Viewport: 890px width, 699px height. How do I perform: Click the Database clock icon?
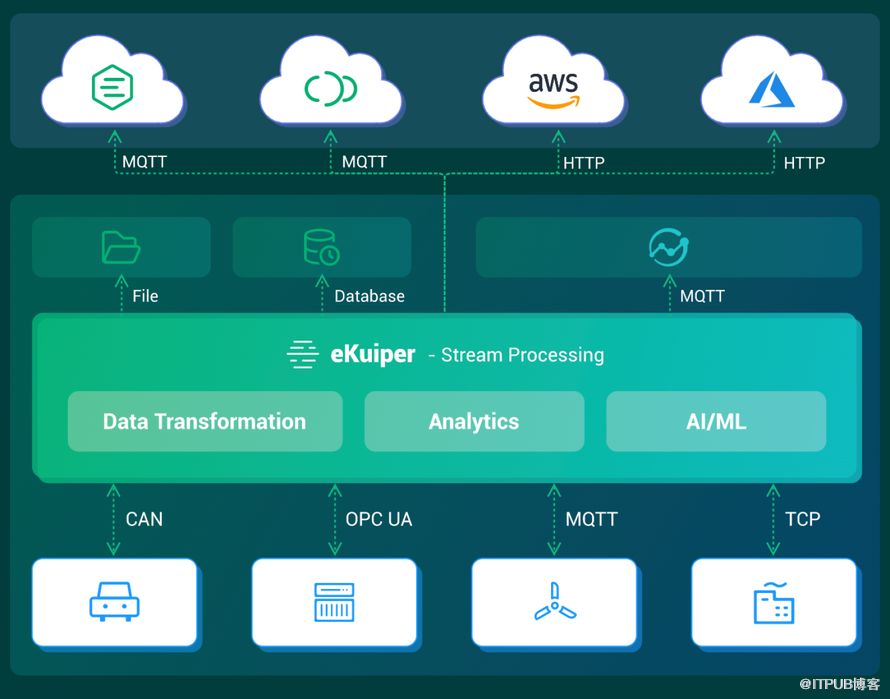(x=321, y=247)
